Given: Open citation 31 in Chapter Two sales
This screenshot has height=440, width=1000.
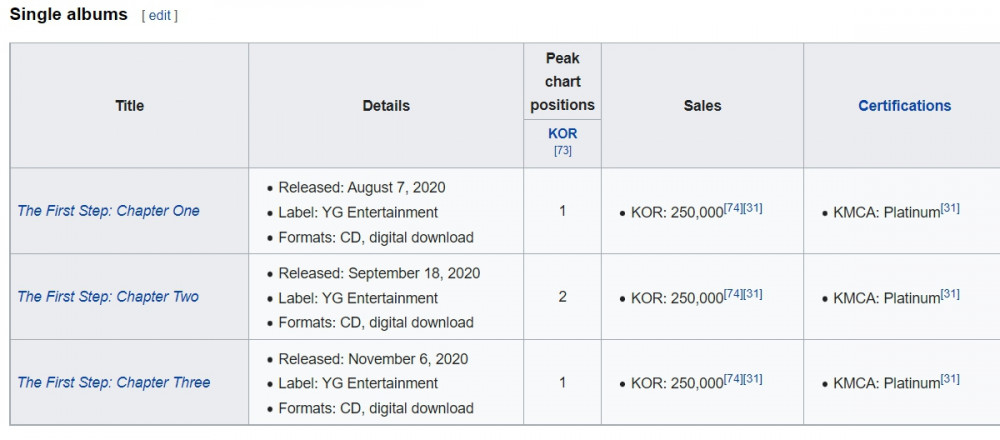Looking at the screenshot, I should coord(753,293).
